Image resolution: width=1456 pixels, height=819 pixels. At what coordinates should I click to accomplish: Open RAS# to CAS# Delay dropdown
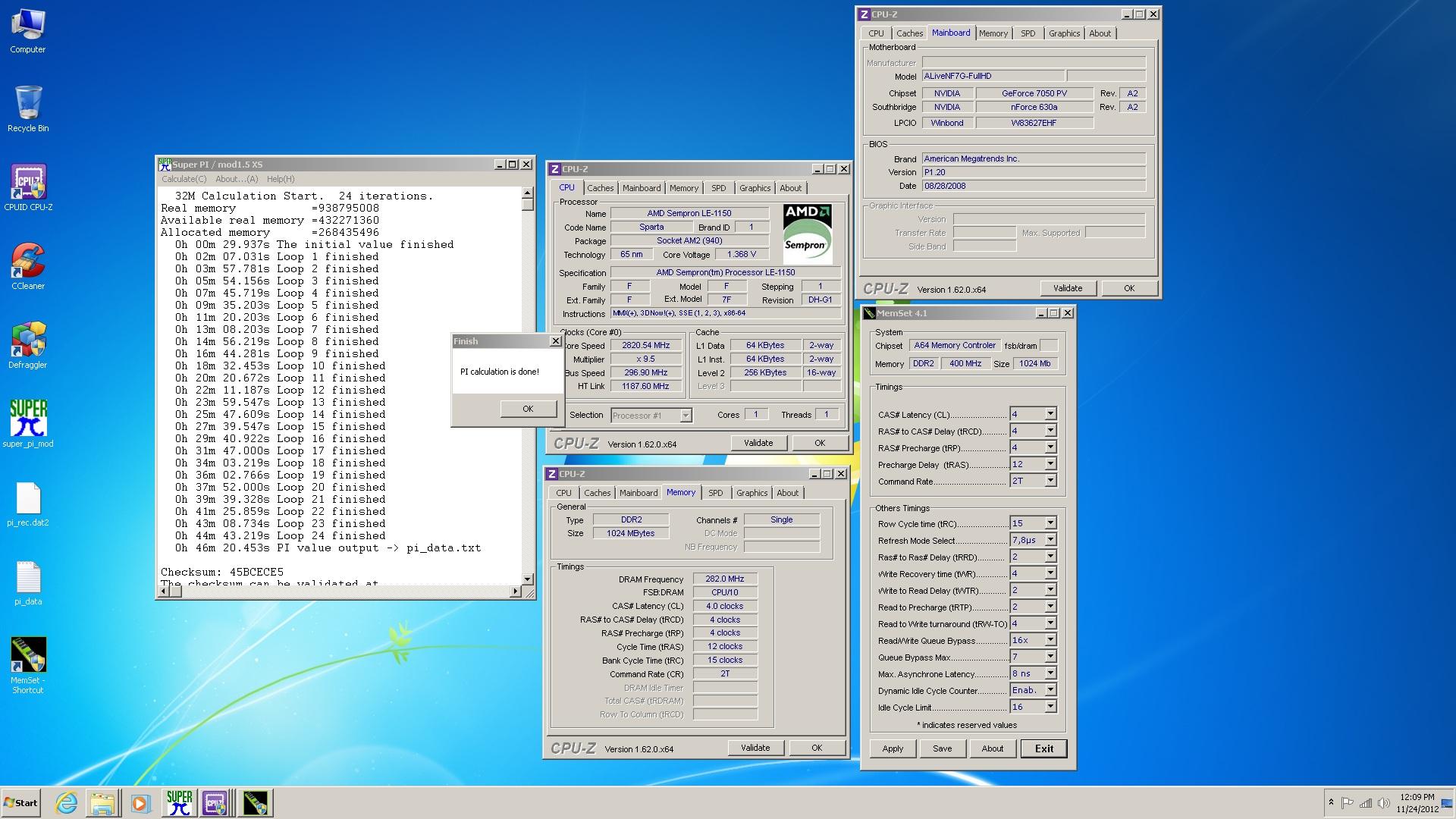point(1050,431)
